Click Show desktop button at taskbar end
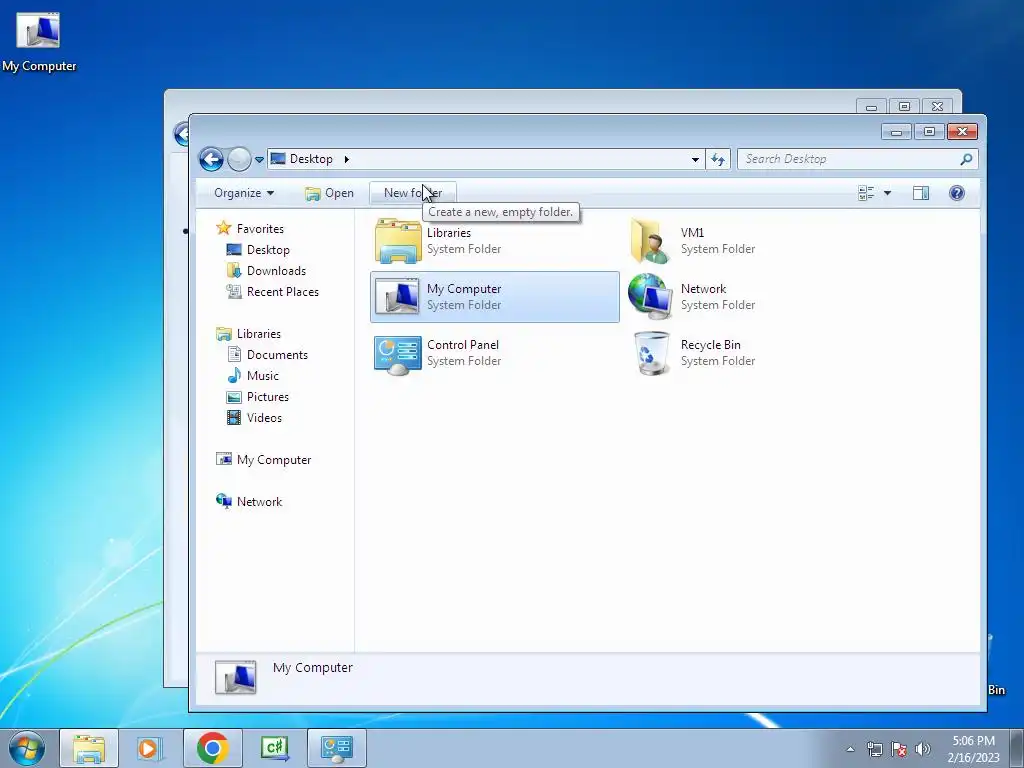The width and height of the screenshot is (1024, 768). click(x=1016, y=749)
